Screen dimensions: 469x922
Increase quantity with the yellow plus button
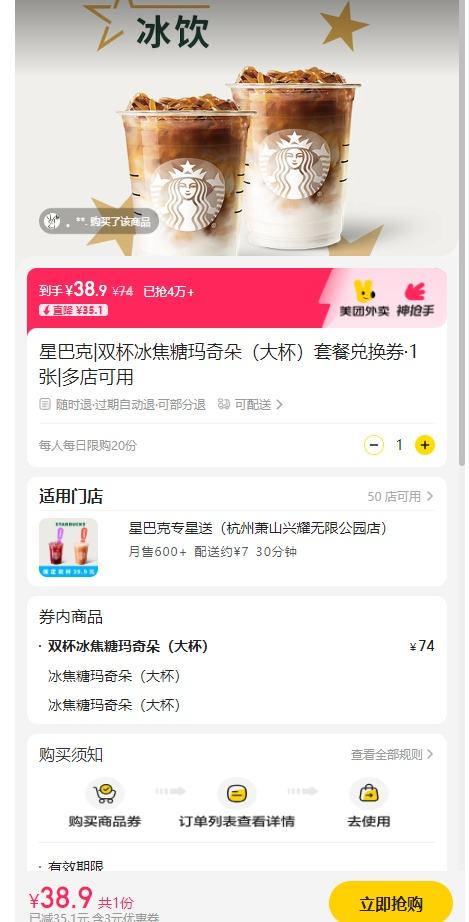click(424, 445)
